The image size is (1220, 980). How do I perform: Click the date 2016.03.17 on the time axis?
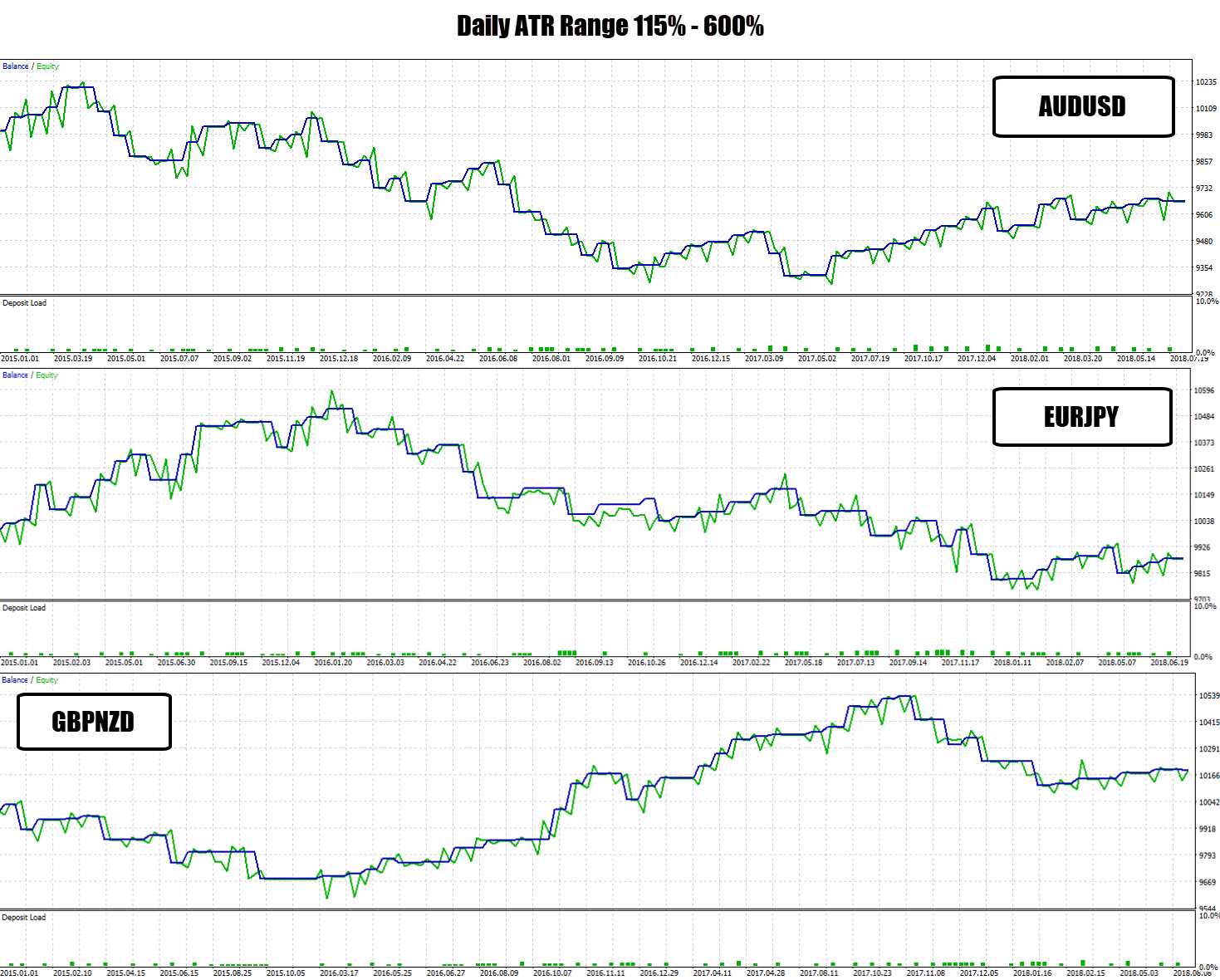click(340, 973)
